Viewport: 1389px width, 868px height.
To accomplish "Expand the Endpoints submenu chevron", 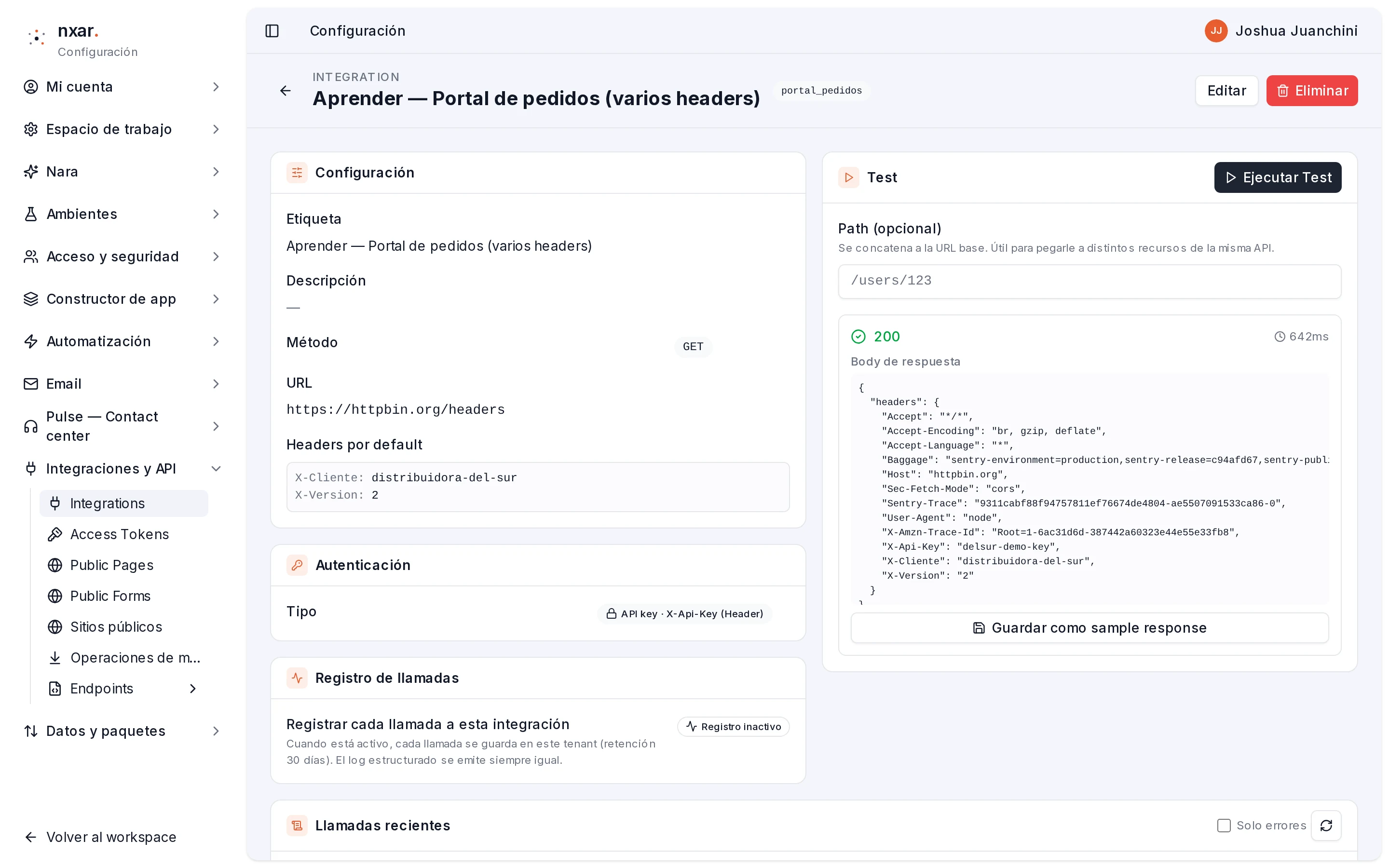I will (193, 689).
